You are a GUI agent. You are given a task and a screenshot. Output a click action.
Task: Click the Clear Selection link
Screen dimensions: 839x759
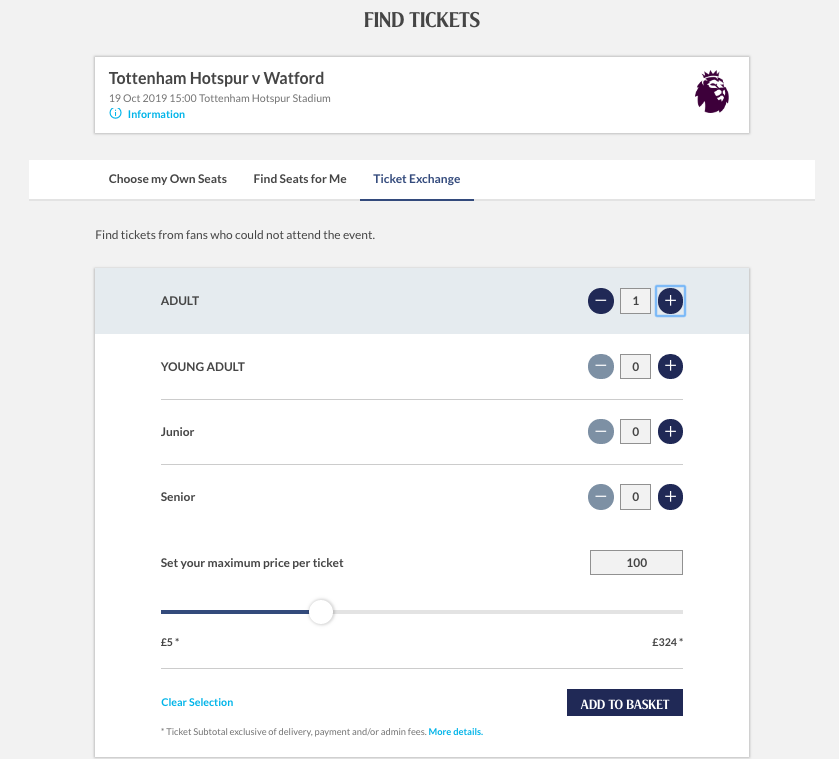(x=197, y=702)
